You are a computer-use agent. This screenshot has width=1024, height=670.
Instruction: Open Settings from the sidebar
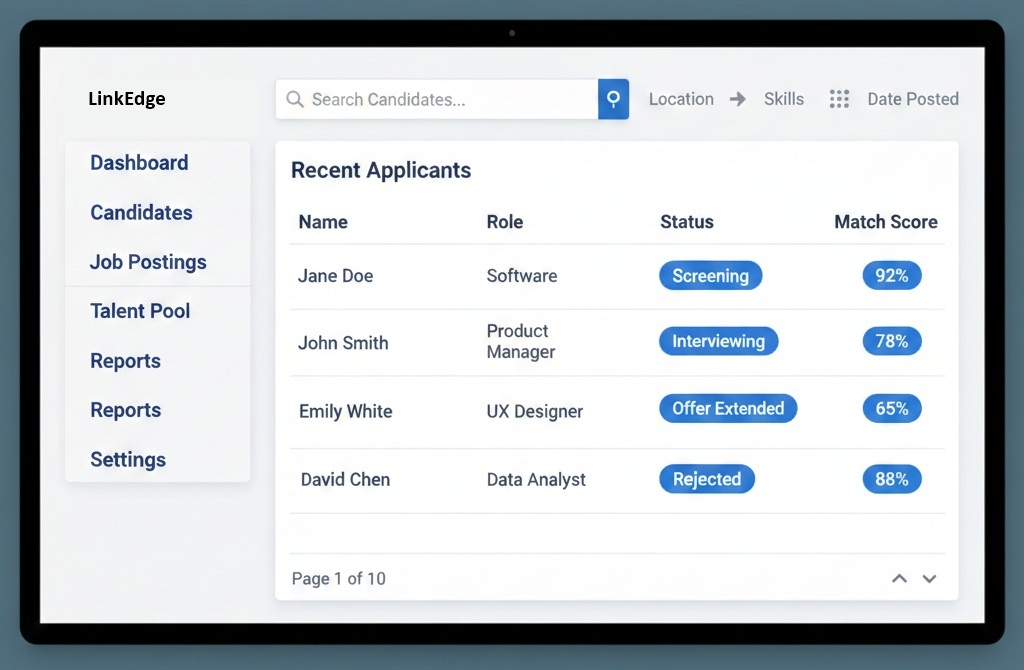(x=128, y=460)
